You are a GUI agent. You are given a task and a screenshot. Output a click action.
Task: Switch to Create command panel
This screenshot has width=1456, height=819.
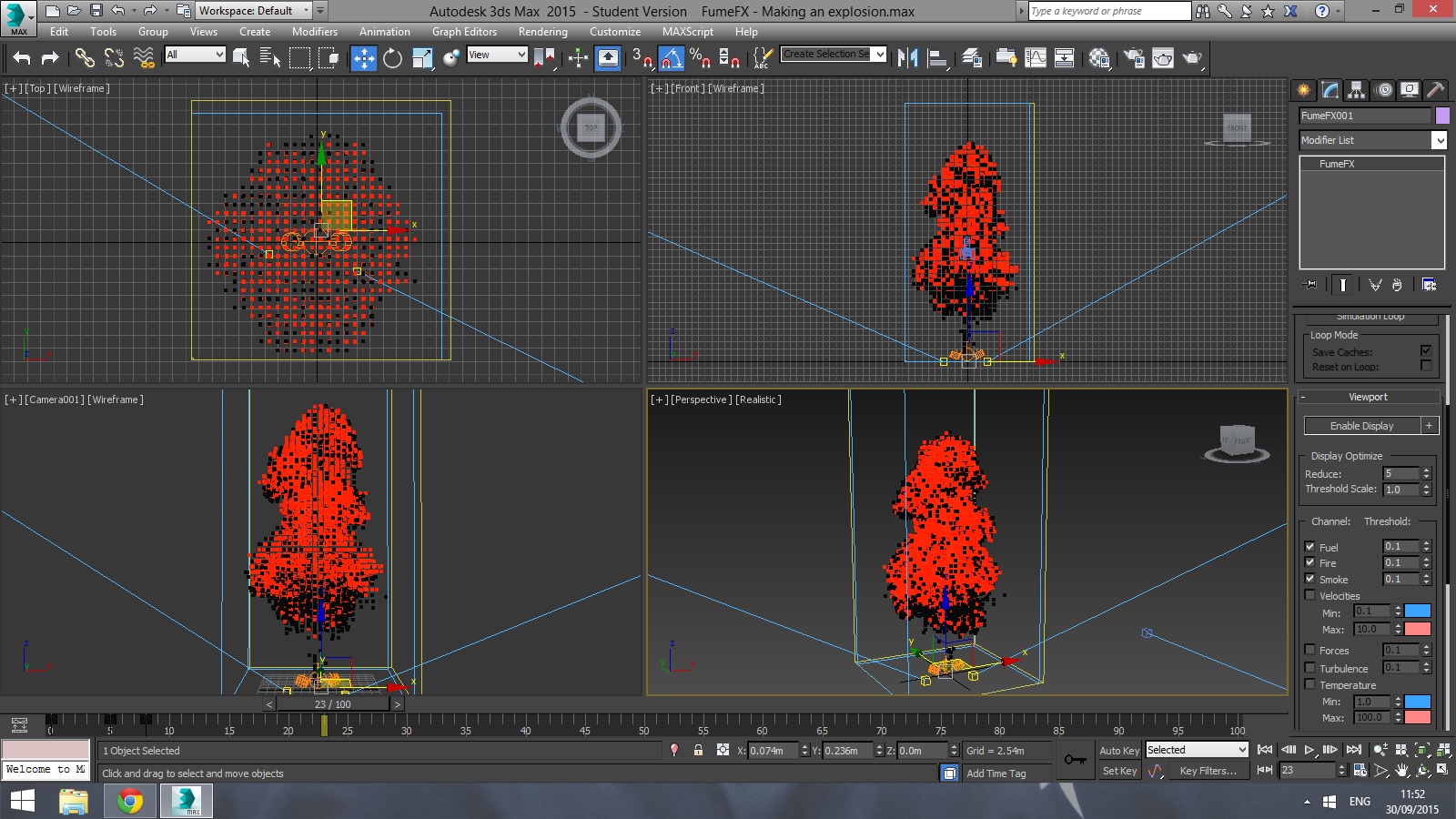[1304, 90]
